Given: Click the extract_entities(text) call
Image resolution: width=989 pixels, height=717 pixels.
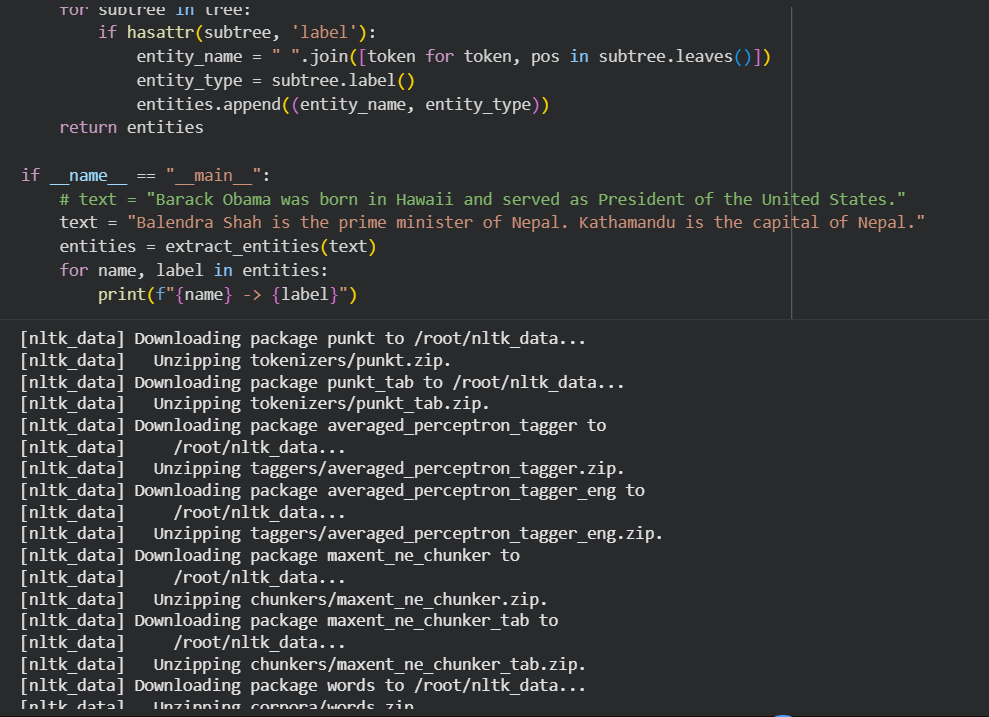Looking at the screenshot, I should click(271, 247).
